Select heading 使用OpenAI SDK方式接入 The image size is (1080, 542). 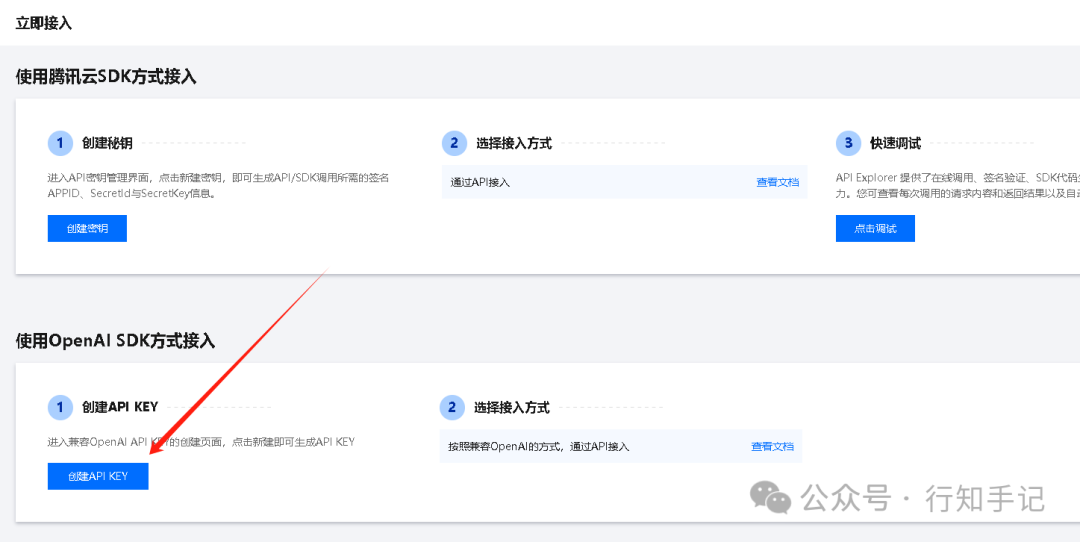[115, 340]
